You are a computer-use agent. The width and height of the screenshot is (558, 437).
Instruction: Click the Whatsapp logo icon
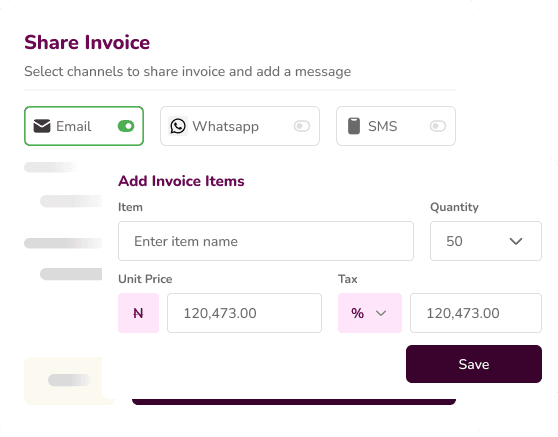click(x=178, y=126)
